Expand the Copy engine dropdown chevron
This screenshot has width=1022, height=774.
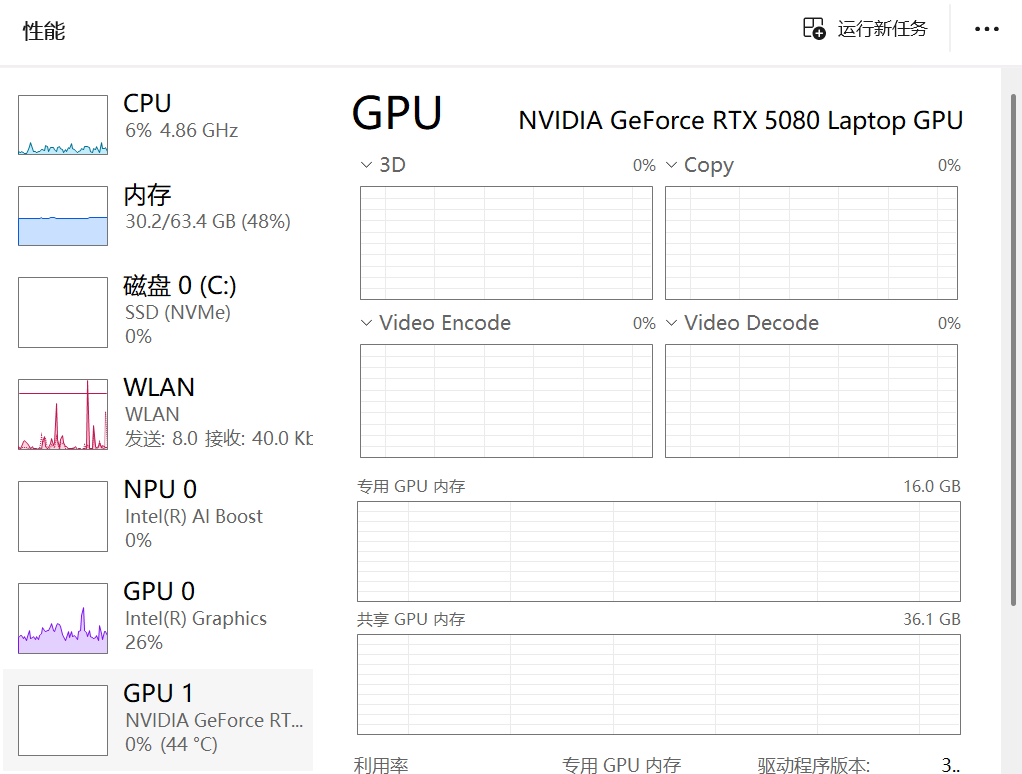pos(671,165)
